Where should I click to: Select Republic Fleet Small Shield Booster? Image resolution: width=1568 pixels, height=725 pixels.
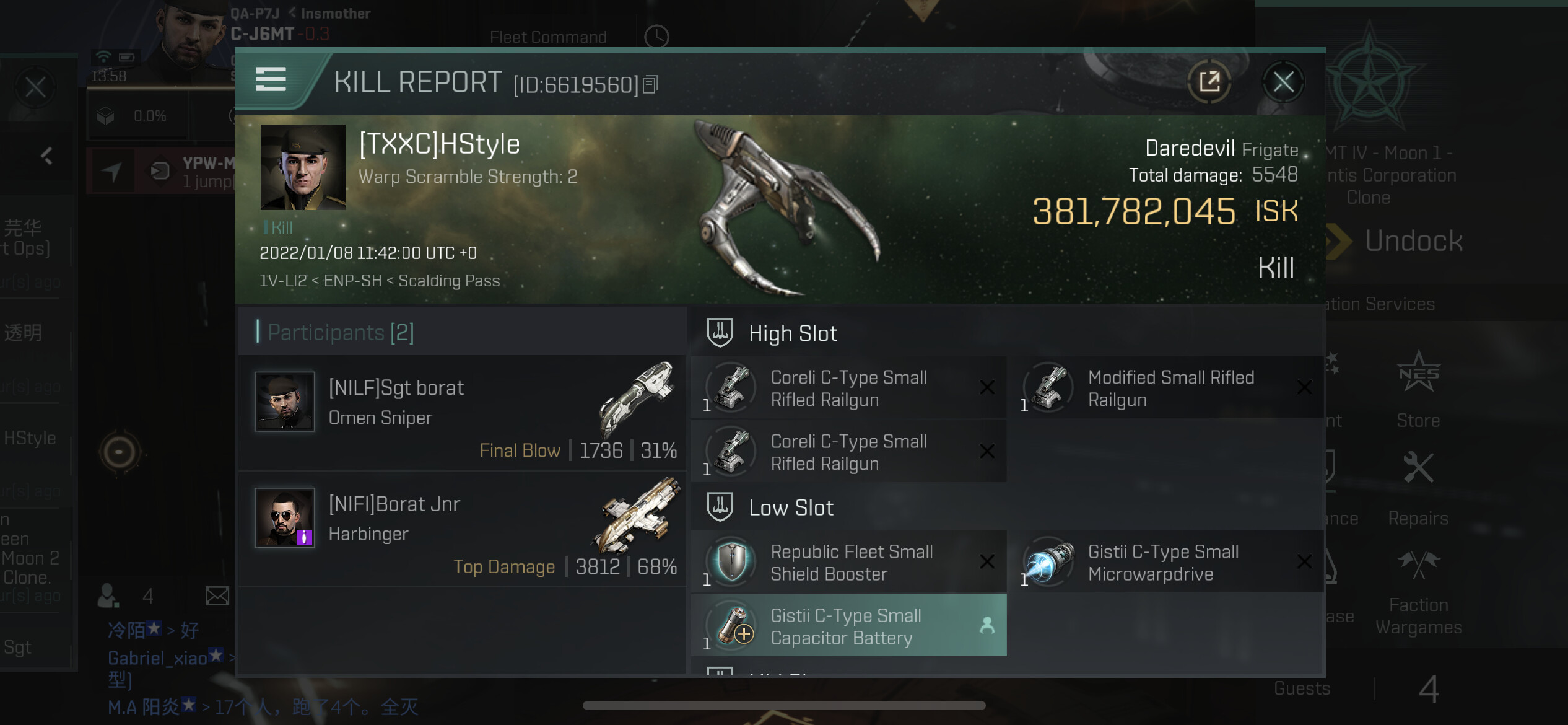pos(848,562)
